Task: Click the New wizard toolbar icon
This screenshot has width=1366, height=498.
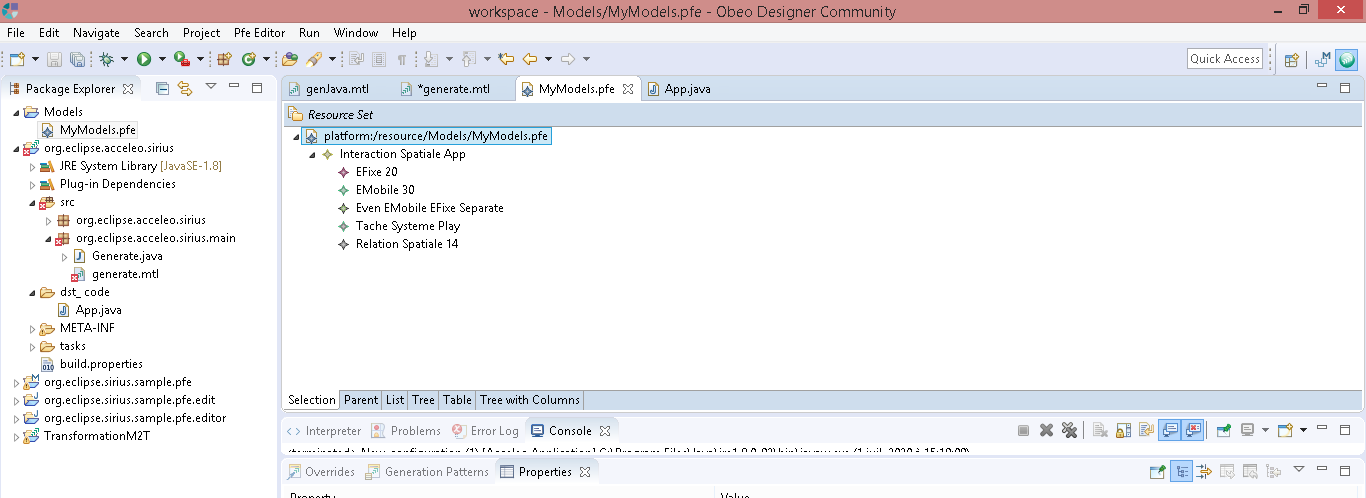Action: click(16, 59)
